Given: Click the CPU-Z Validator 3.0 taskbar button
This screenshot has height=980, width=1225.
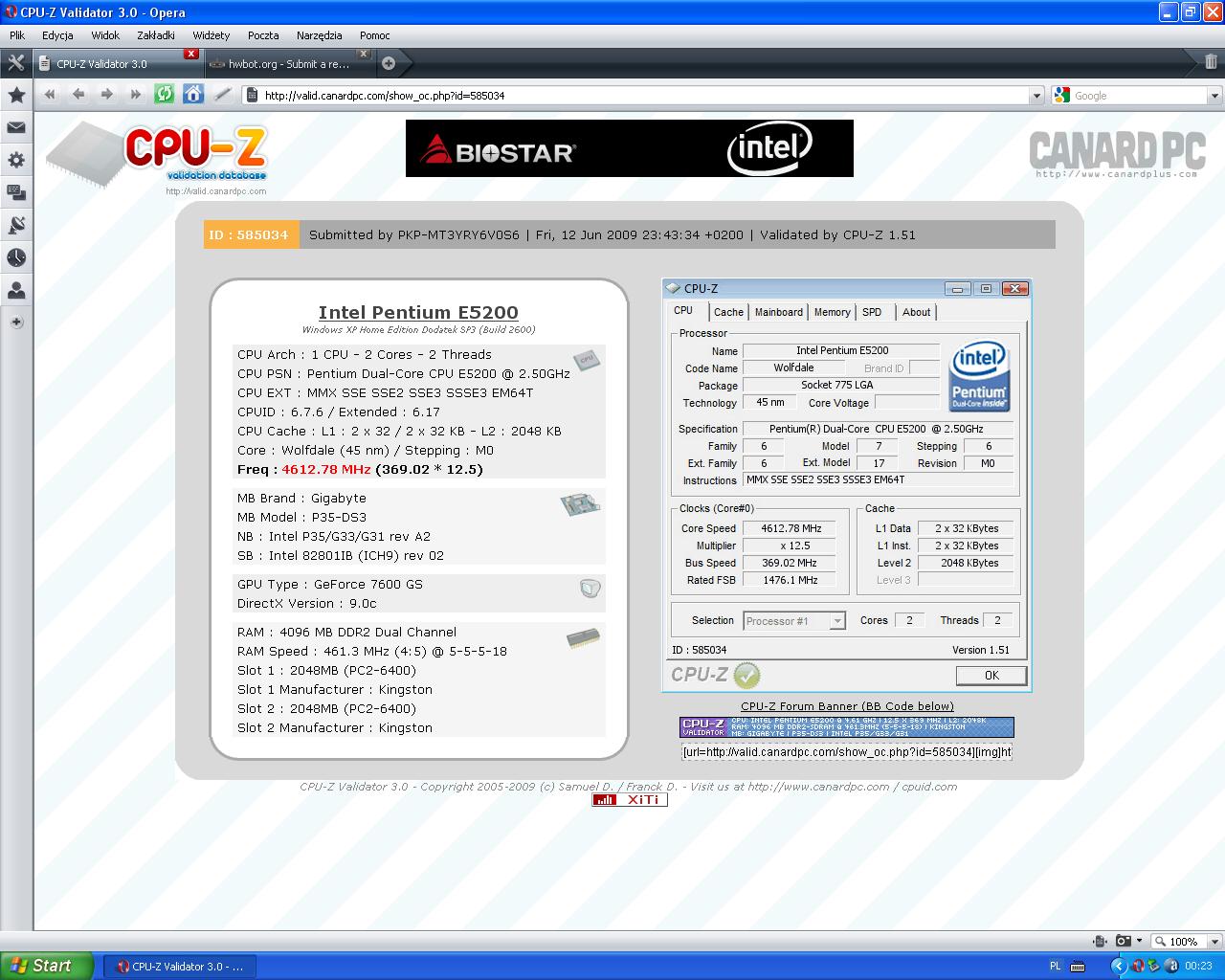Looking at the screenshot, I should pyautogui.click(x=178, y=967).
